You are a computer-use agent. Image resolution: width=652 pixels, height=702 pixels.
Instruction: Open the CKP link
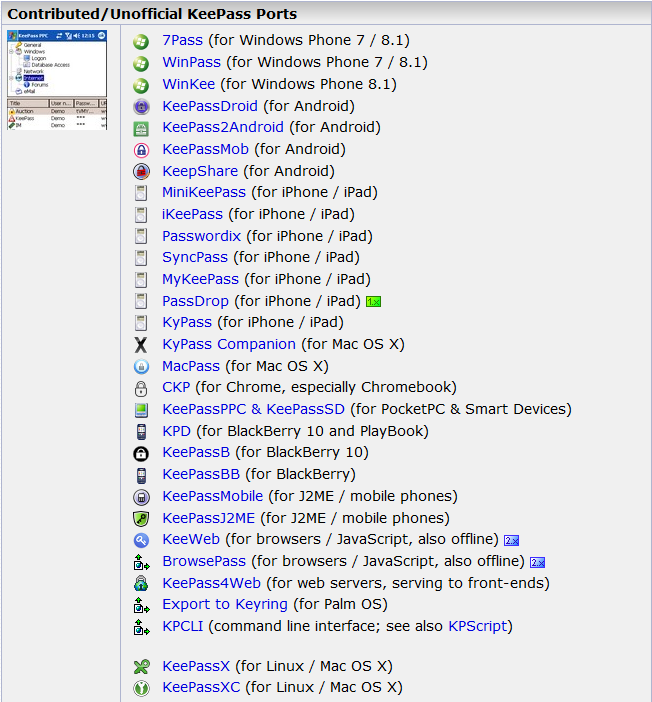pyautogui.click(x=176, y=387)
